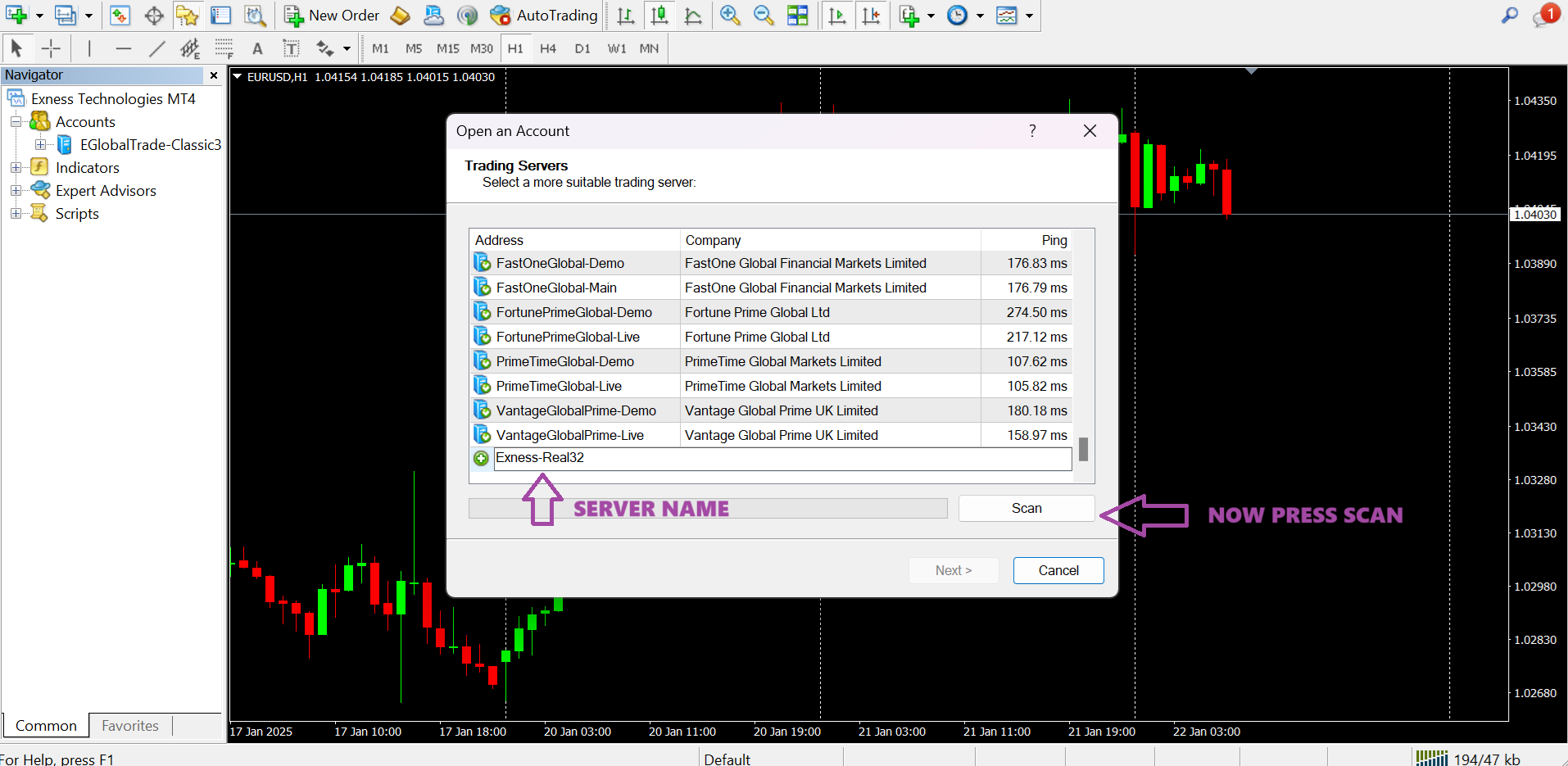Select the crosshair tool
The width and height of the screenshot is (1568, 766).
point(51,48)
